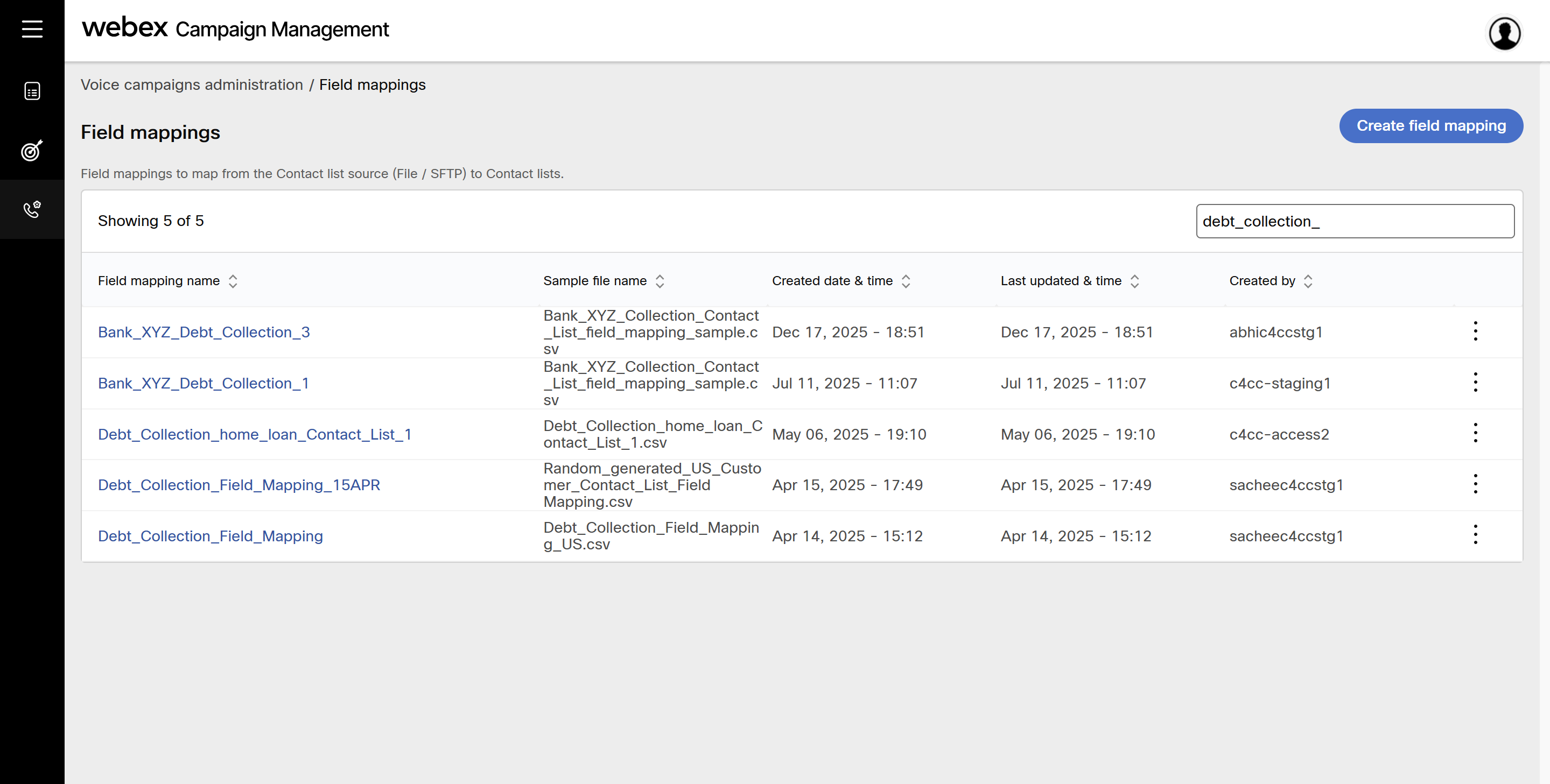This screenshot has width=1550, height=784.
Task: Click the list report sidebar icon
Action: pyautogui.click(x=32, y=91)
